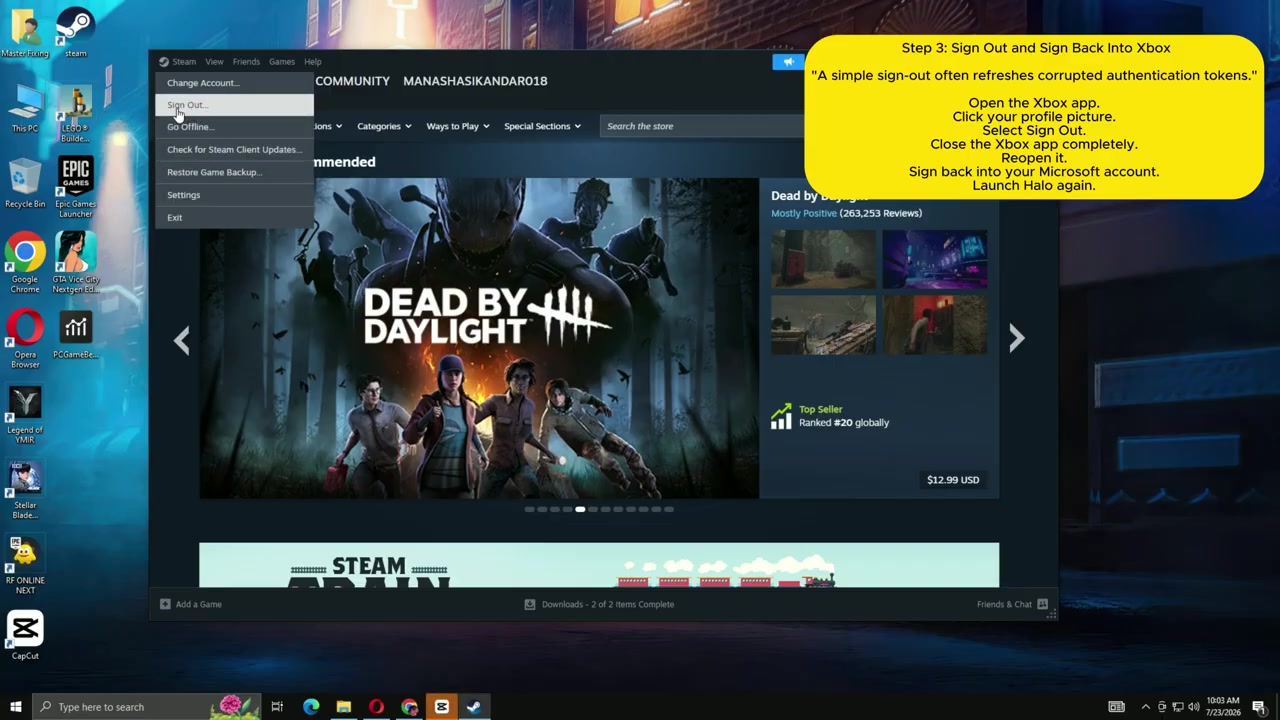Choose Change Account from the Steam menu
1280x720 pixels.
234,83
